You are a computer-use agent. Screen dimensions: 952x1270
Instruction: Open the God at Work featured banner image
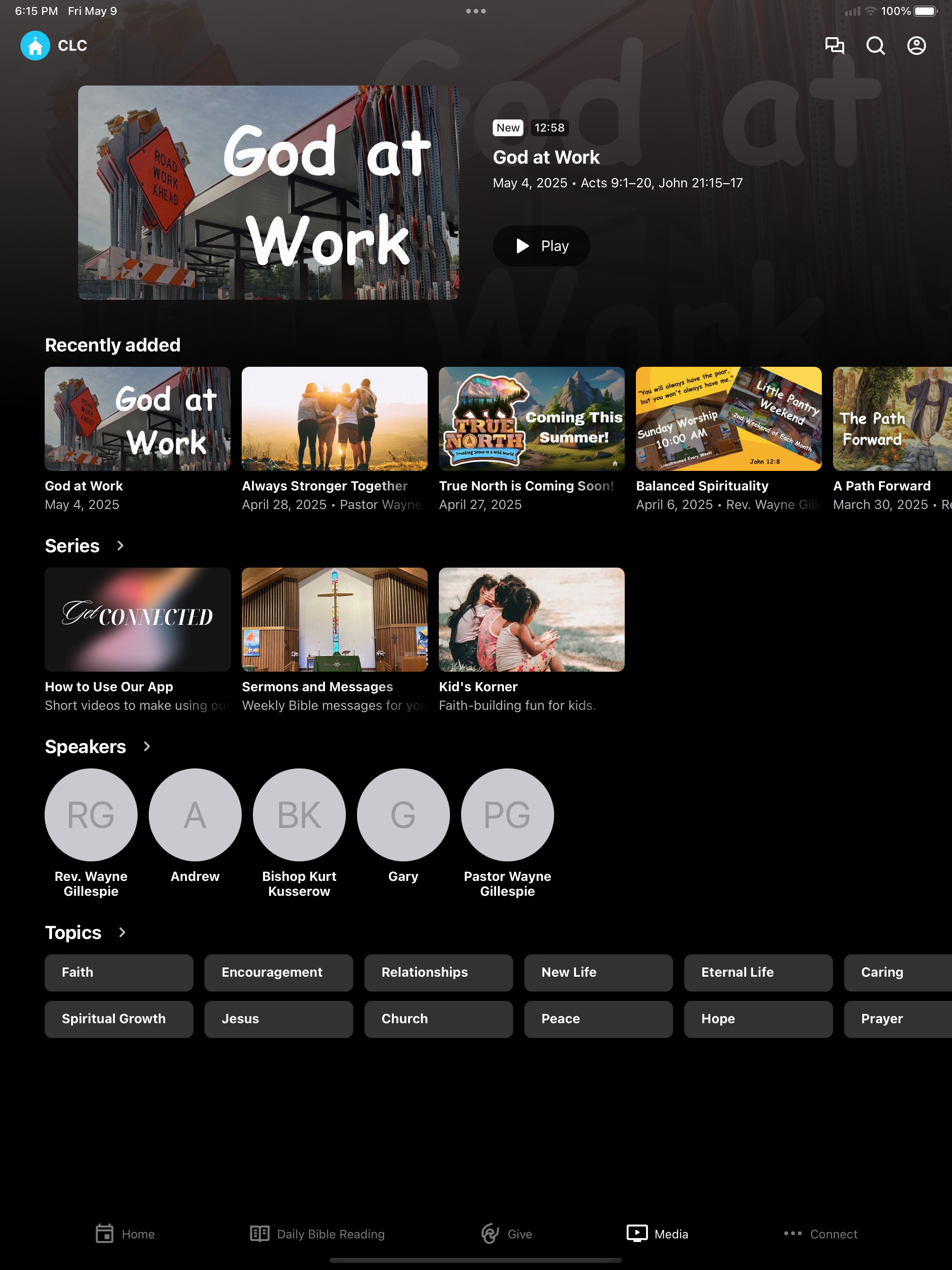click(x=268, y=192)
